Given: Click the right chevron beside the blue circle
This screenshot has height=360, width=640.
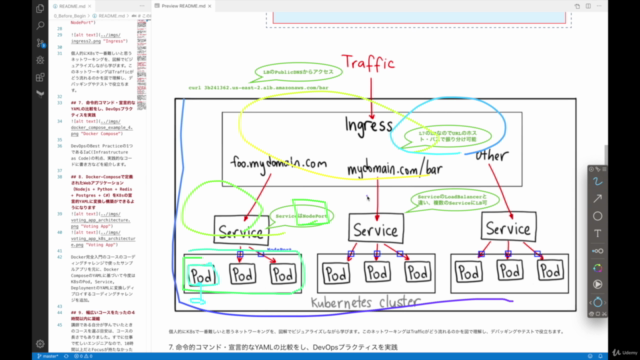Looking at the screenshot, I should point(604,302).
